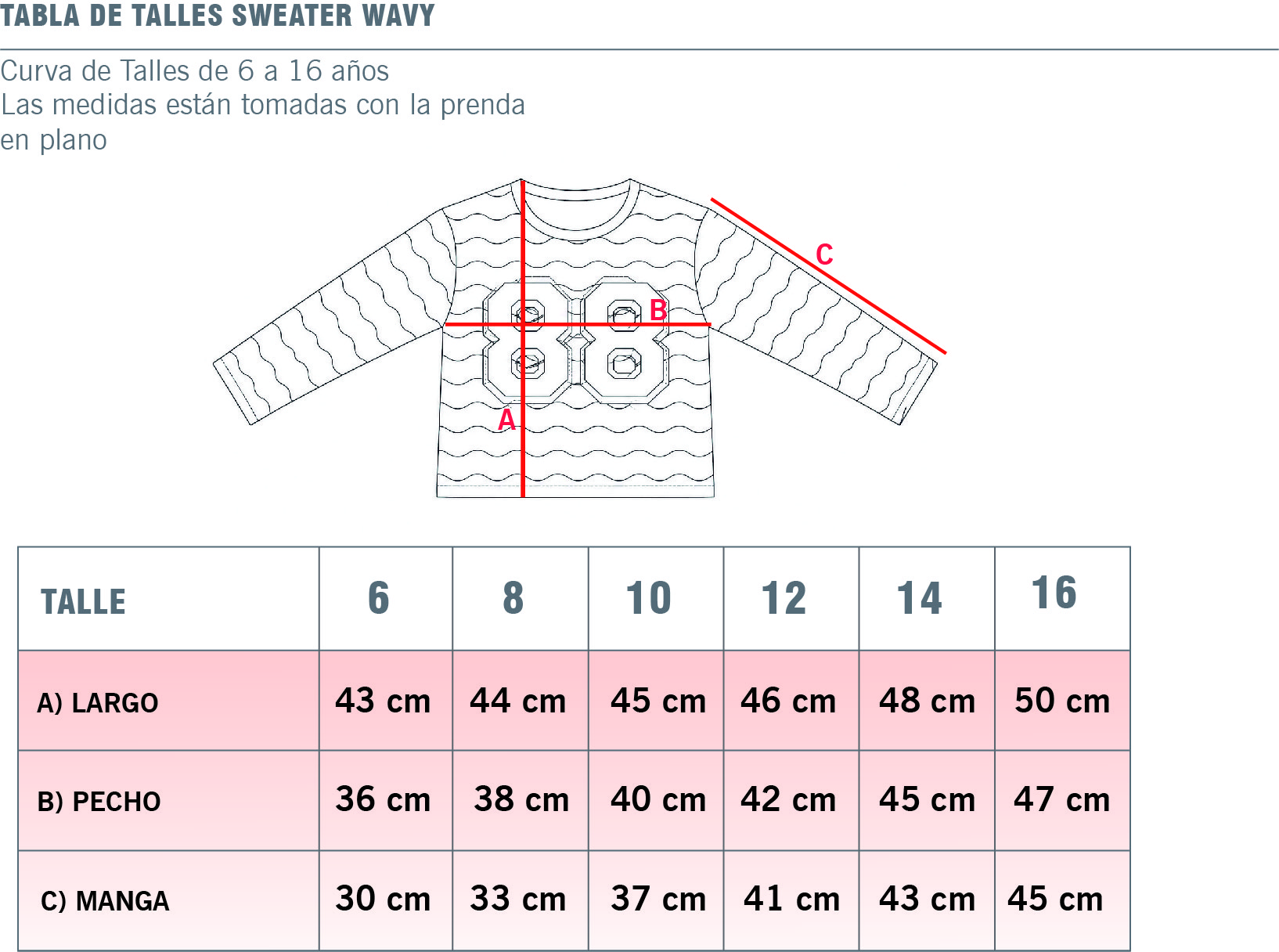Image resolution: width=1279 pixels, height=952 pixels.
Task: Click the C) MANGA row label
Action: coord(105,901)
